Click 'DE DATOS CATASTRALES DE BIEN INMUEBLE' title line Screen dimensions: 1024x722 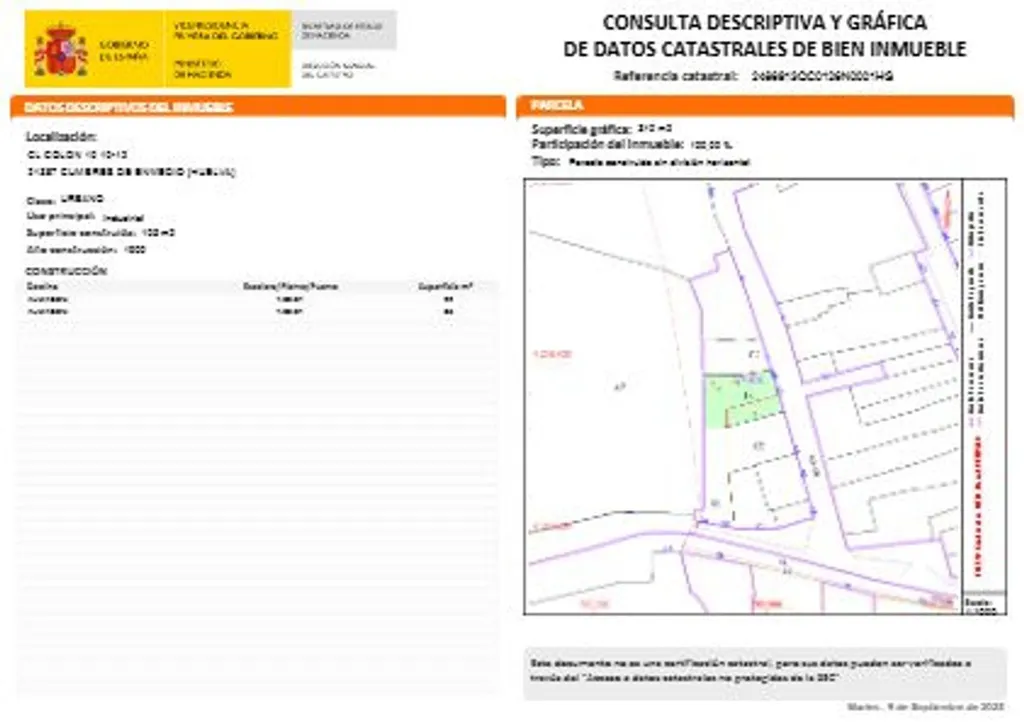point(764,49)
